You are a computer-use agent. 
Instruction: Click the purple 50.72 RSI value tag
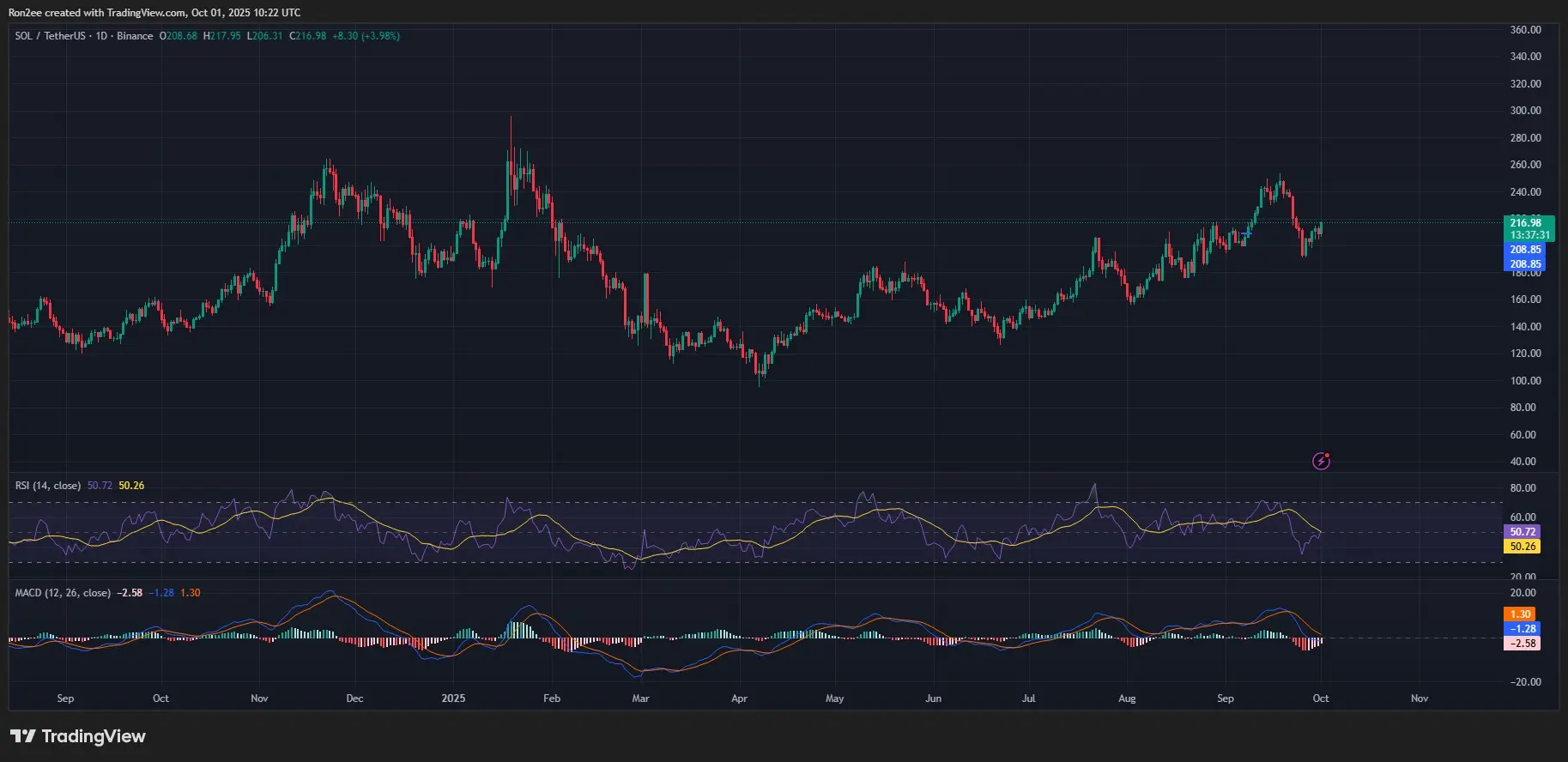point(1523,532)
